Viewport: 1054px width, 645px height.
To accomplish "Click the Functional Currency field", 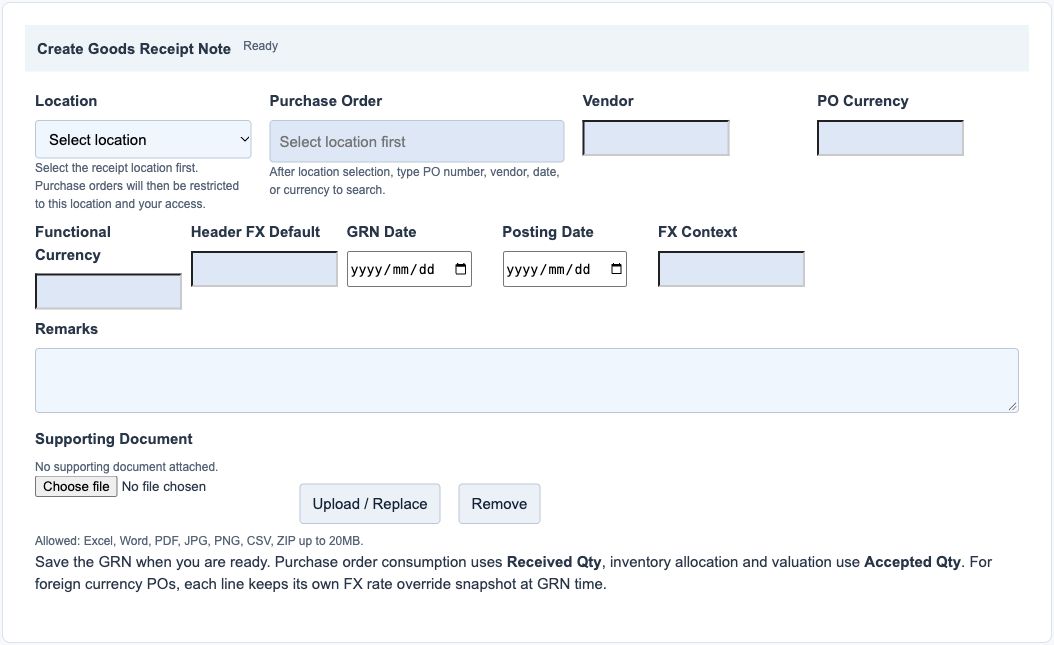I will pos(108,292).
